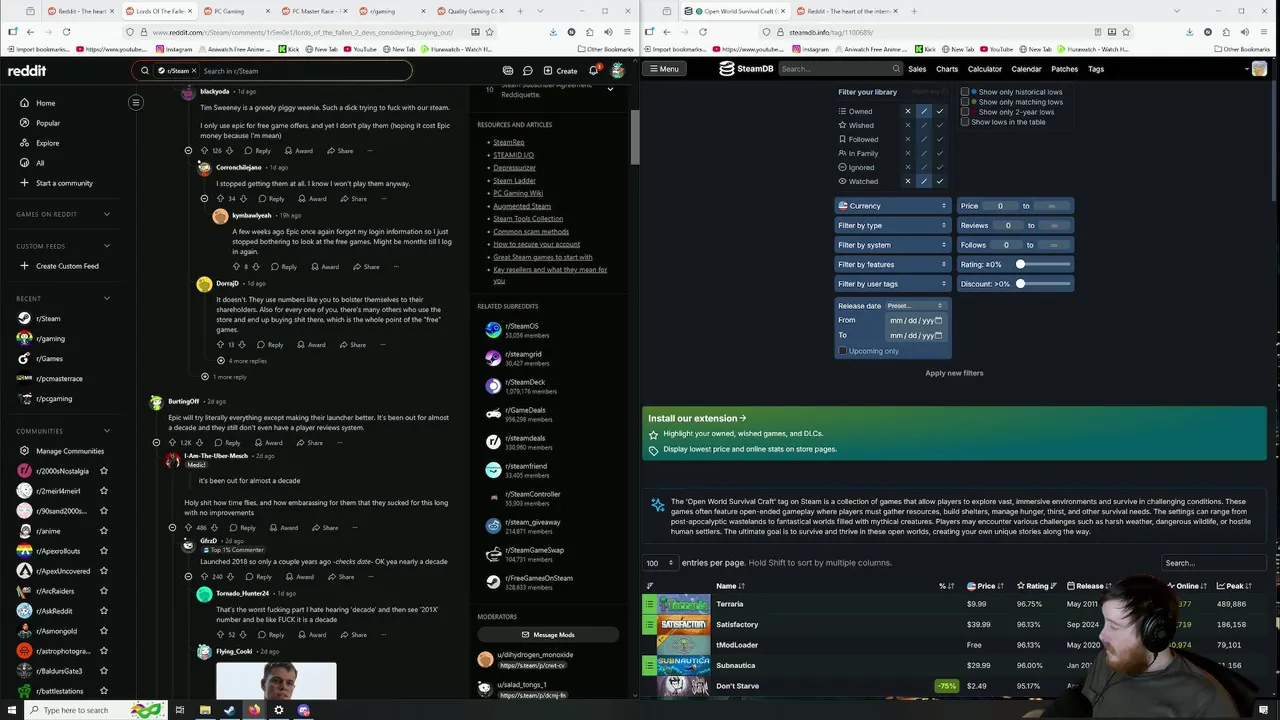Open File Explorer in the taskbar

(x=205, y=710)
